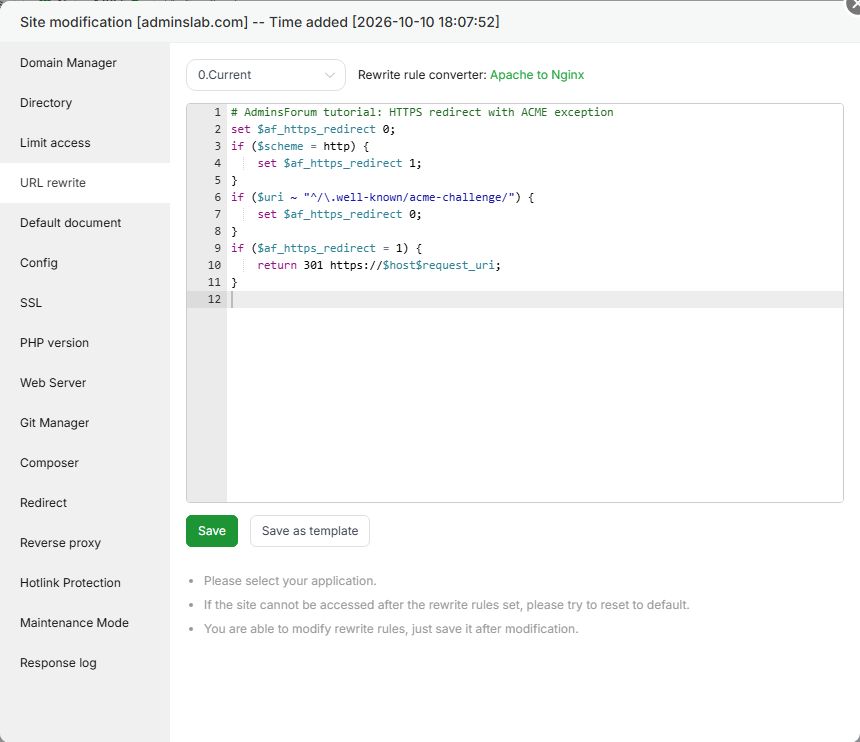Viewport: 860px width, 742px height.
Task: Open Domain Manager section
Action: click(68, 63)
